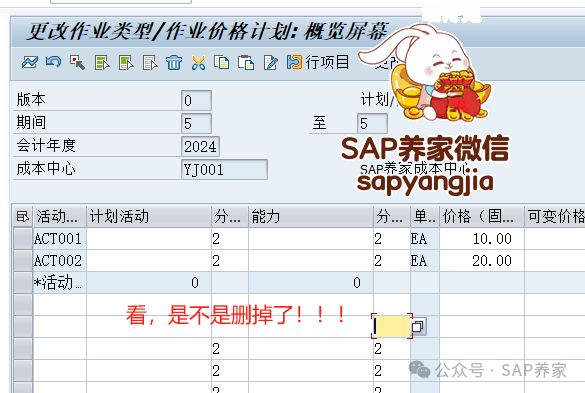Screen dimensions: 585x393
Task: Click the ACT002 activity type cell
Action: coord(60,261)
